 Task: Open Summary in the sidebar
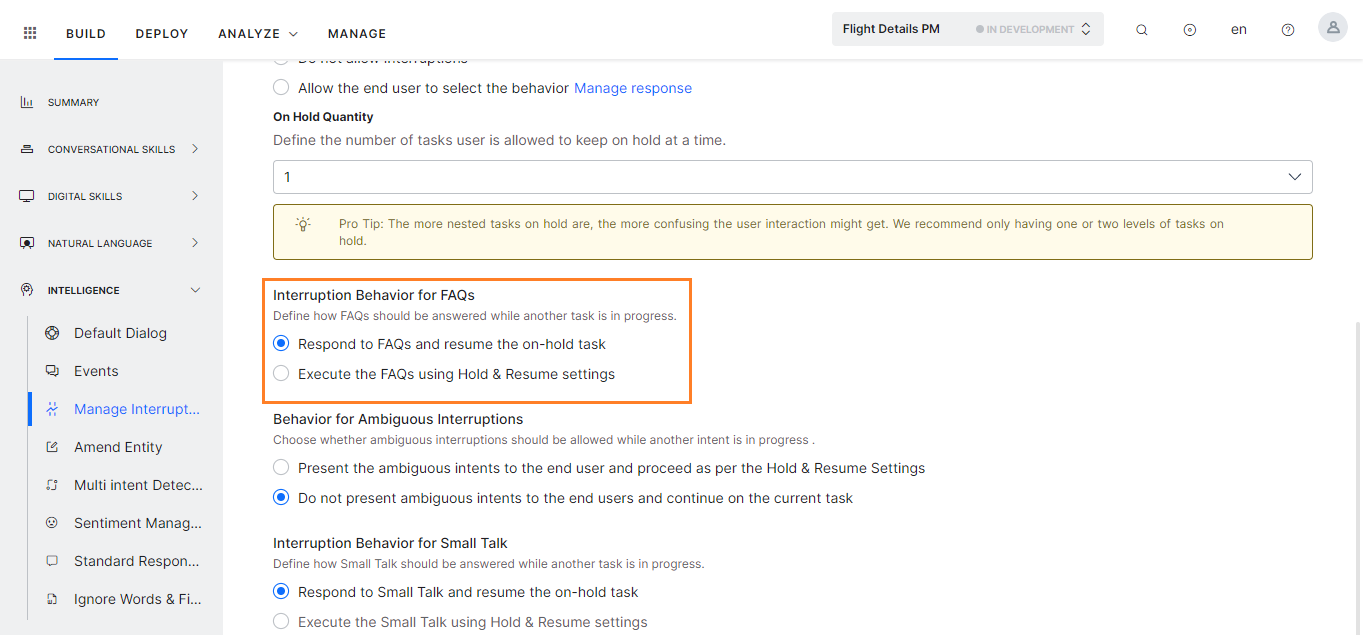point(73,102)
